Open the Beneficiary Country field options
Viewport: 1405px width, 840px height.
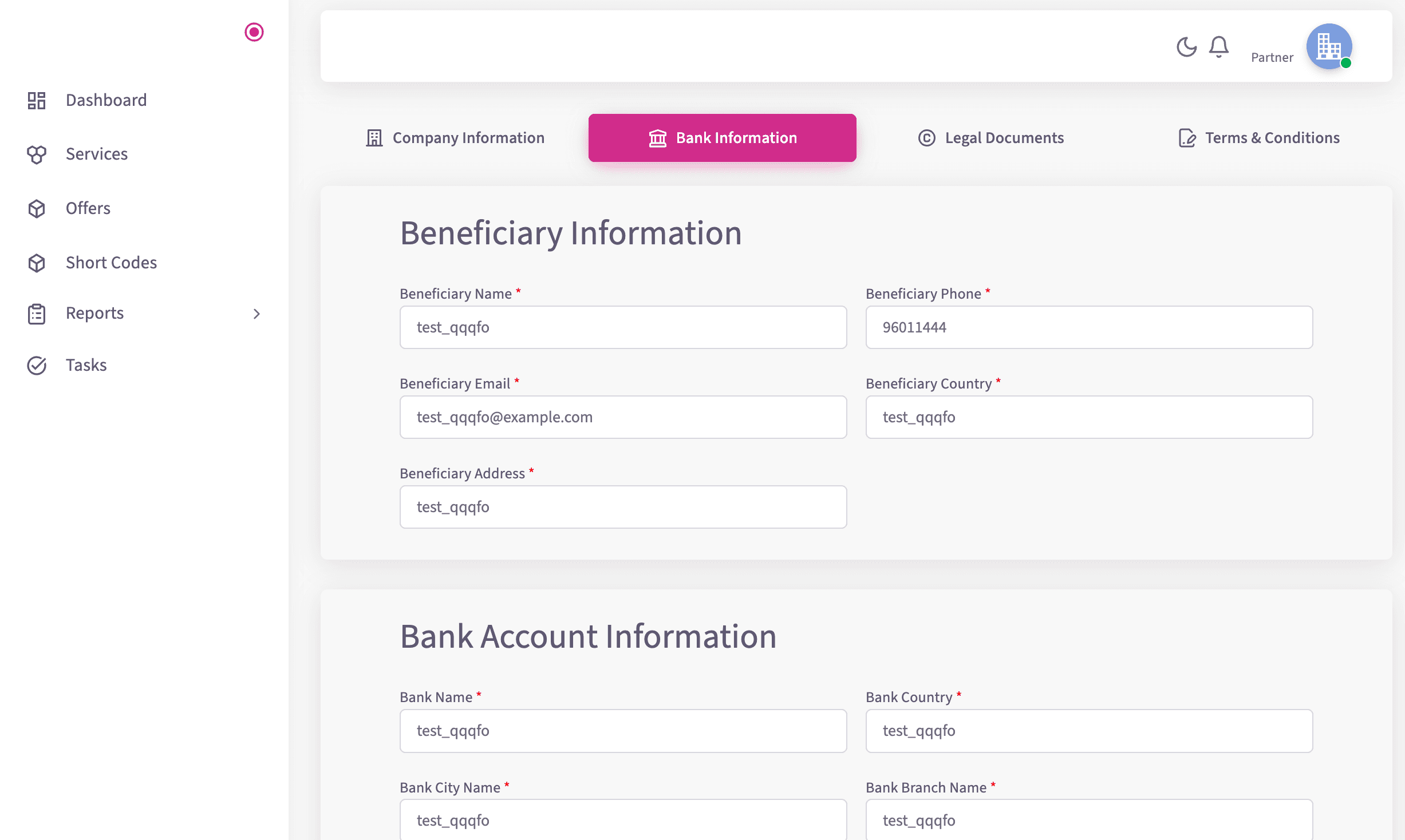(x=1088, y=417)
